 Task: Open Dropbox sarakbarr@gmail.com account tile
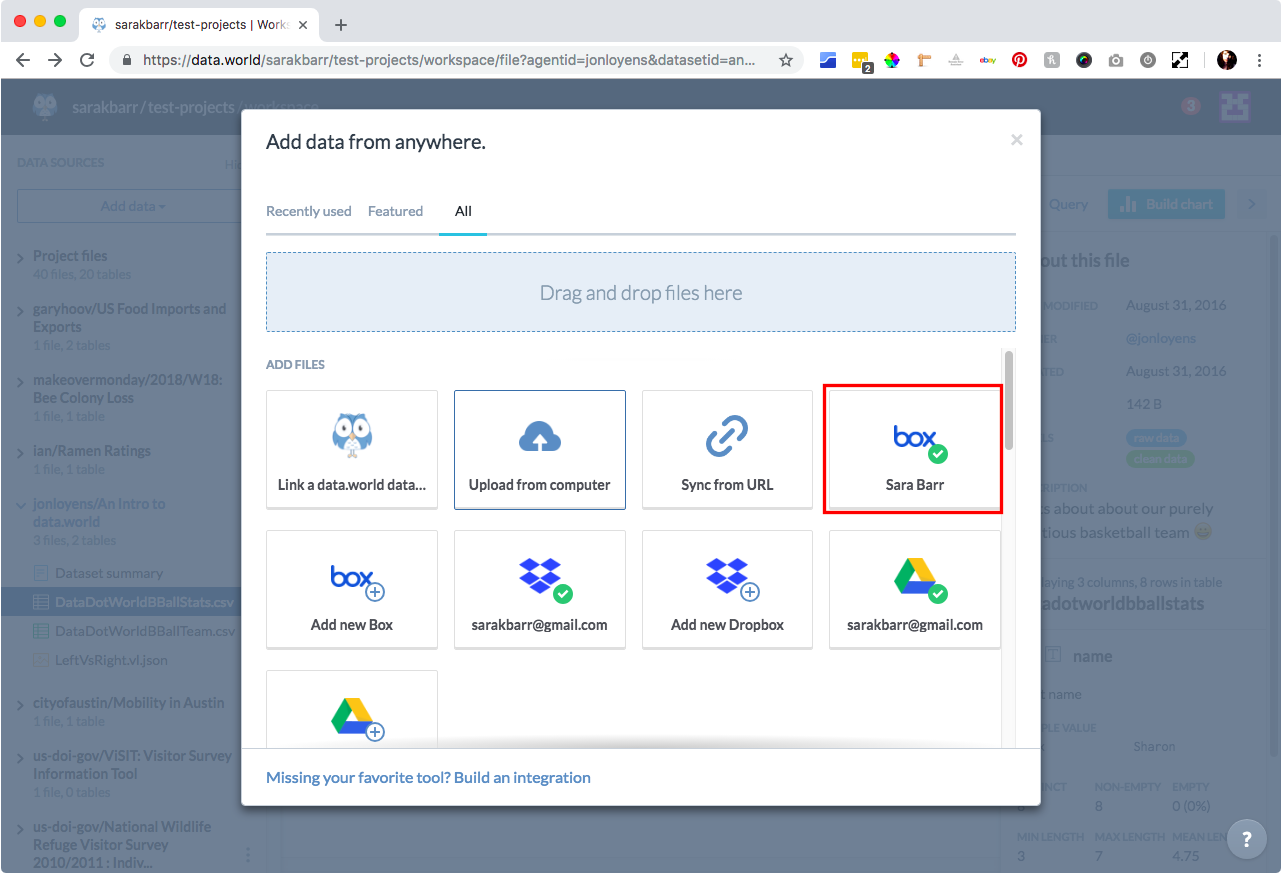pyautogui.click(x=540, y=589)
